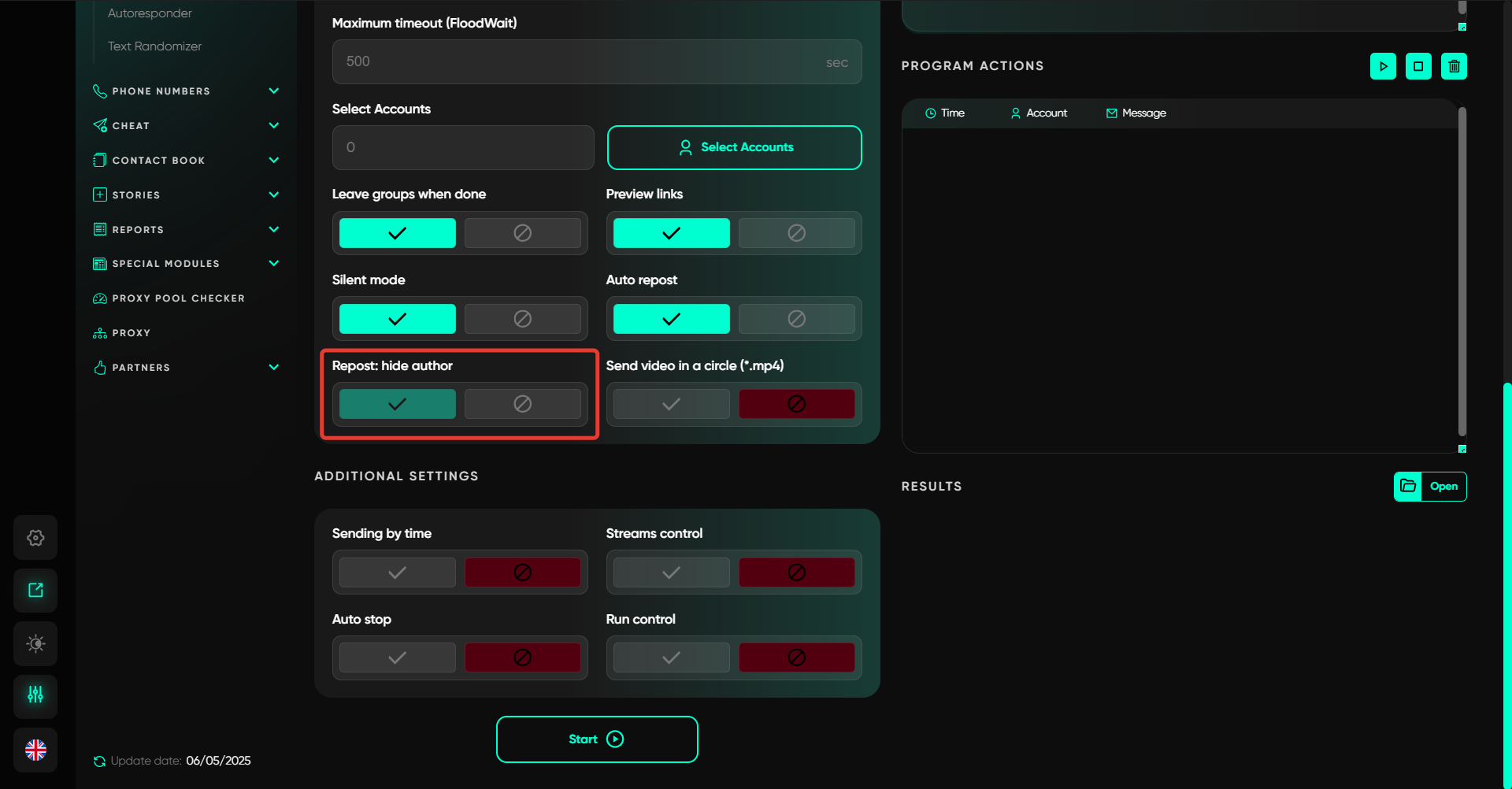The image size is (1512, 789).
Task: Expand the Contact Book section
Action: click(x=273, y=161)
